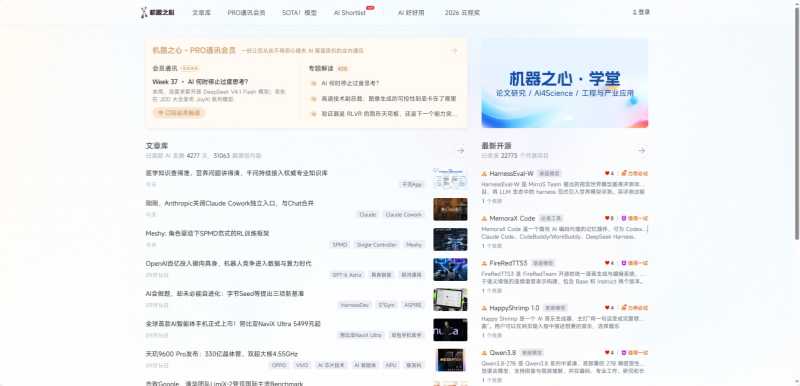The height and width of the screenshot is (386, 800).
Task: Click the icon before Qwen3.8 name
Action: click(x=484, y=353)
